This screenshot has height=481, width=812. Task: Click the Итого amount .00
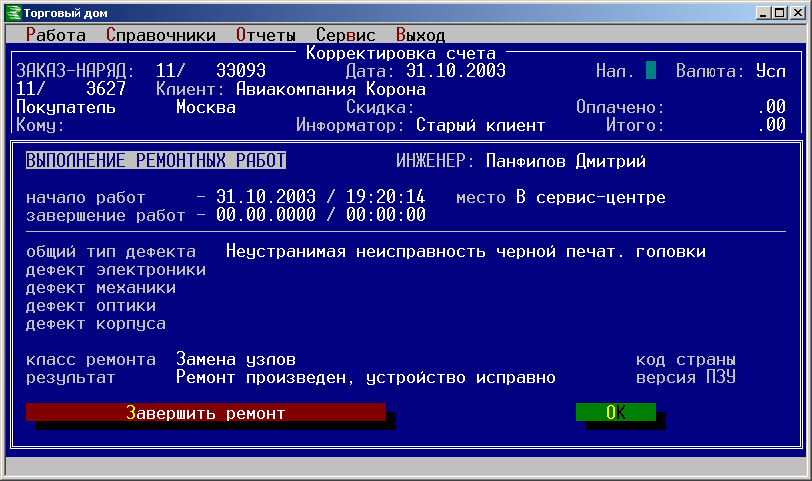coord(771,125)
